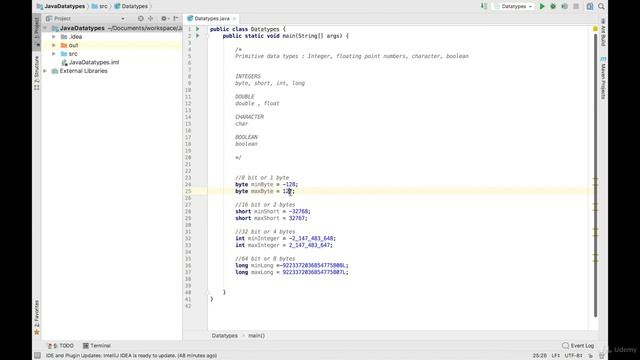Click the long maxLong declaration line

click(x=292, y=272)
